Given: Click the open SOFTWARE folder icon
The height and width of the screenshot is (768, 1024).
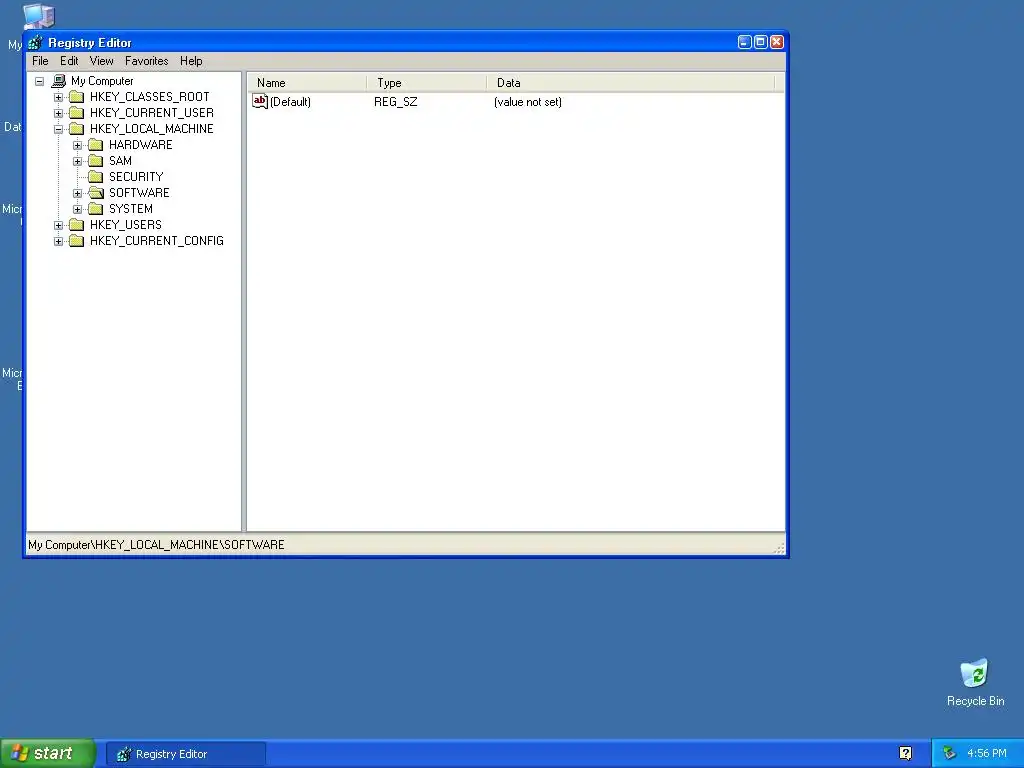Looking at the screenshot, I should [96, 193].
